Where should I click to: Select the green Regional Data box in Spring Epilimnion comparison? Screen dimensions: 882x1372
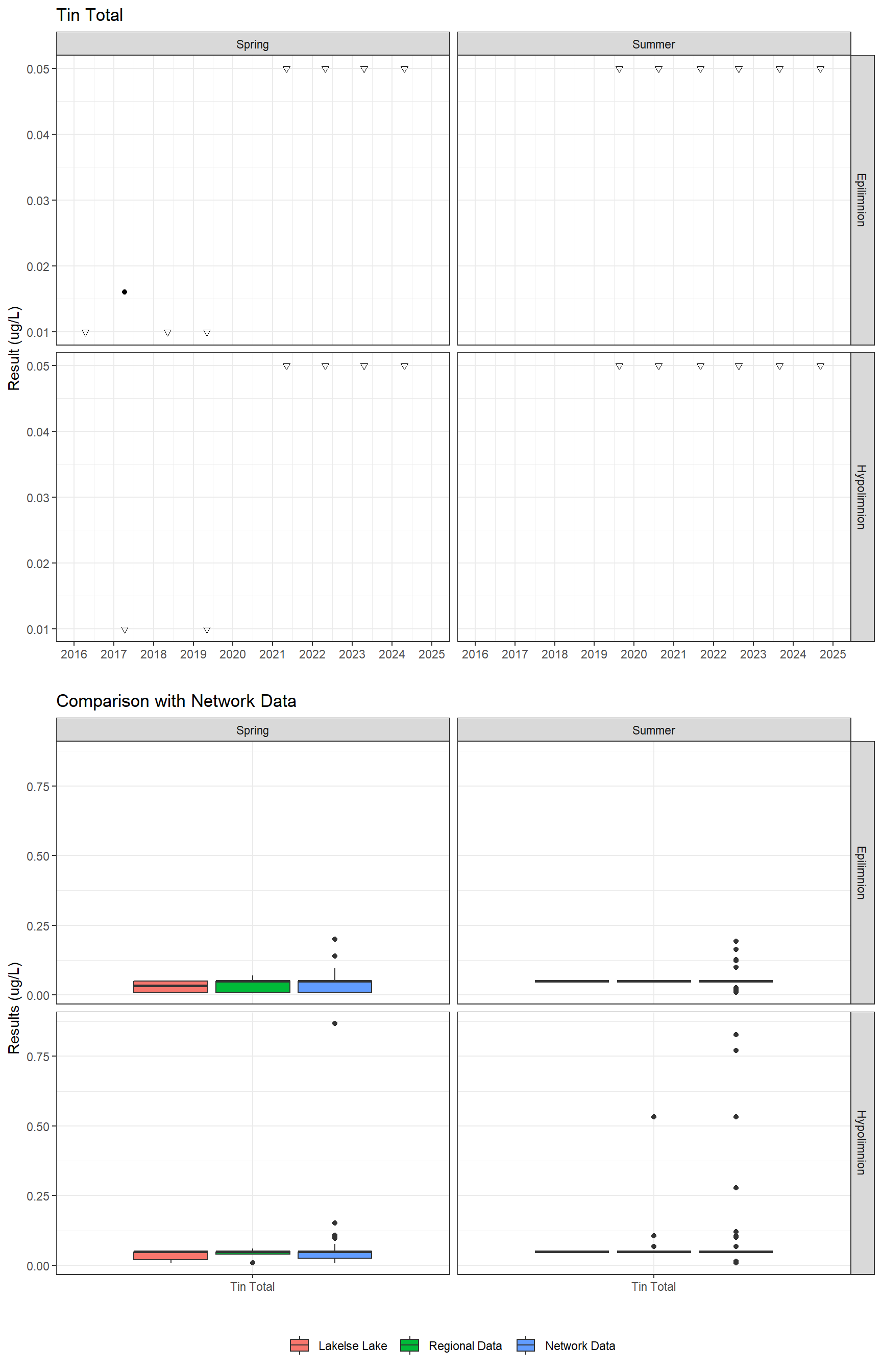(x=253, y=986)
